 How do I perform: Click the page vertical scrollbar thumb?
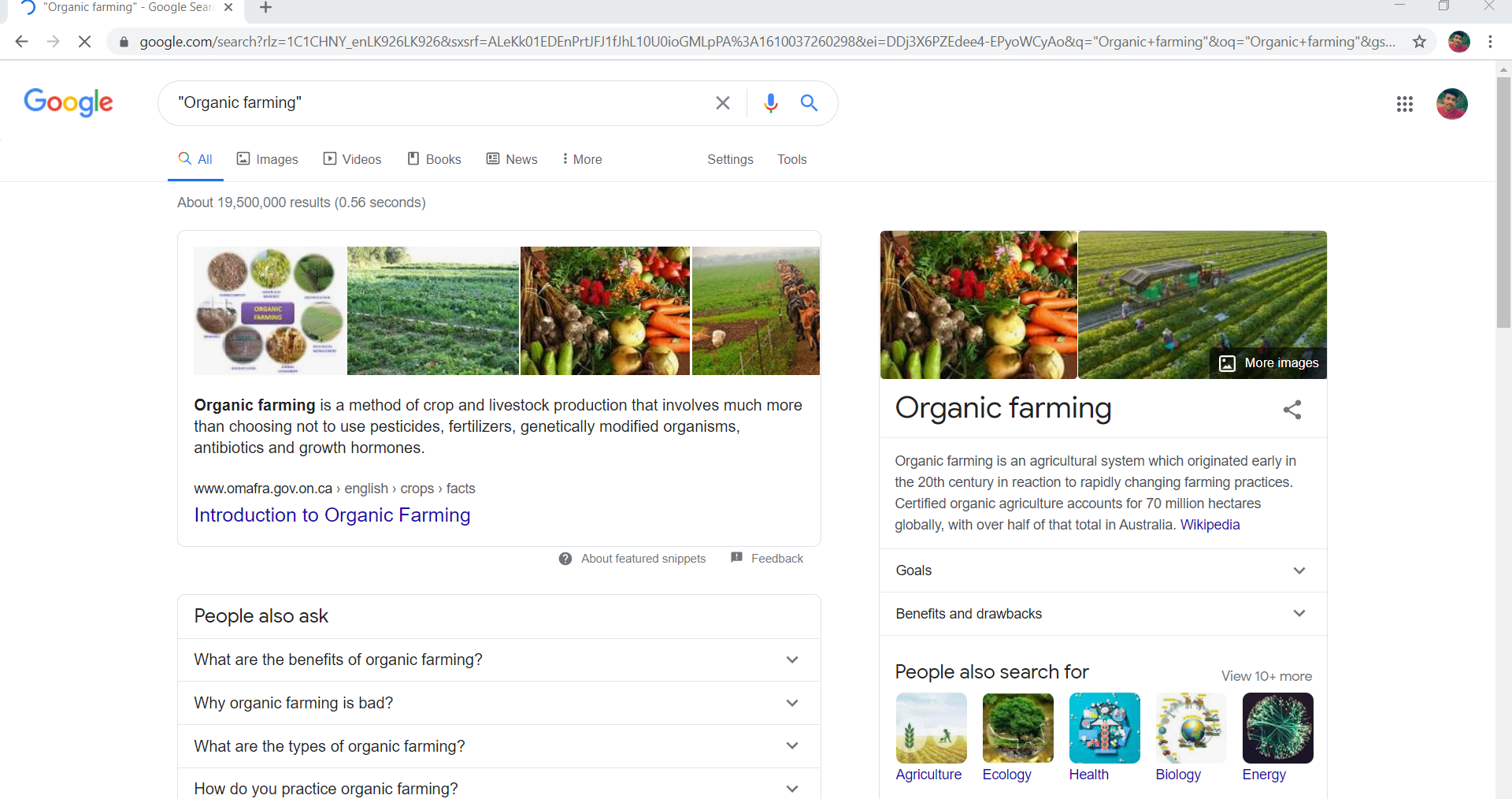[x=1503, y=203]
